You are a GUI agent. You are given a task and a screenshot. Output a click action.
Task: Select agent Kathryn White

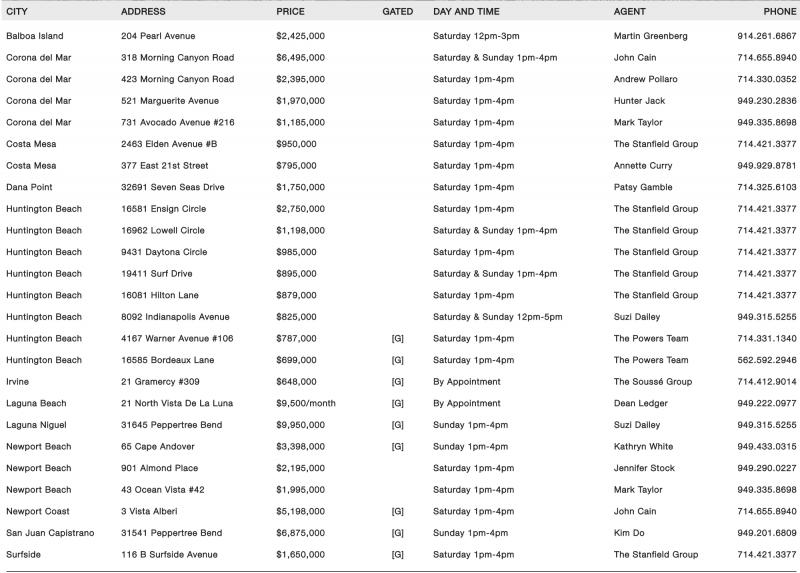643,447
